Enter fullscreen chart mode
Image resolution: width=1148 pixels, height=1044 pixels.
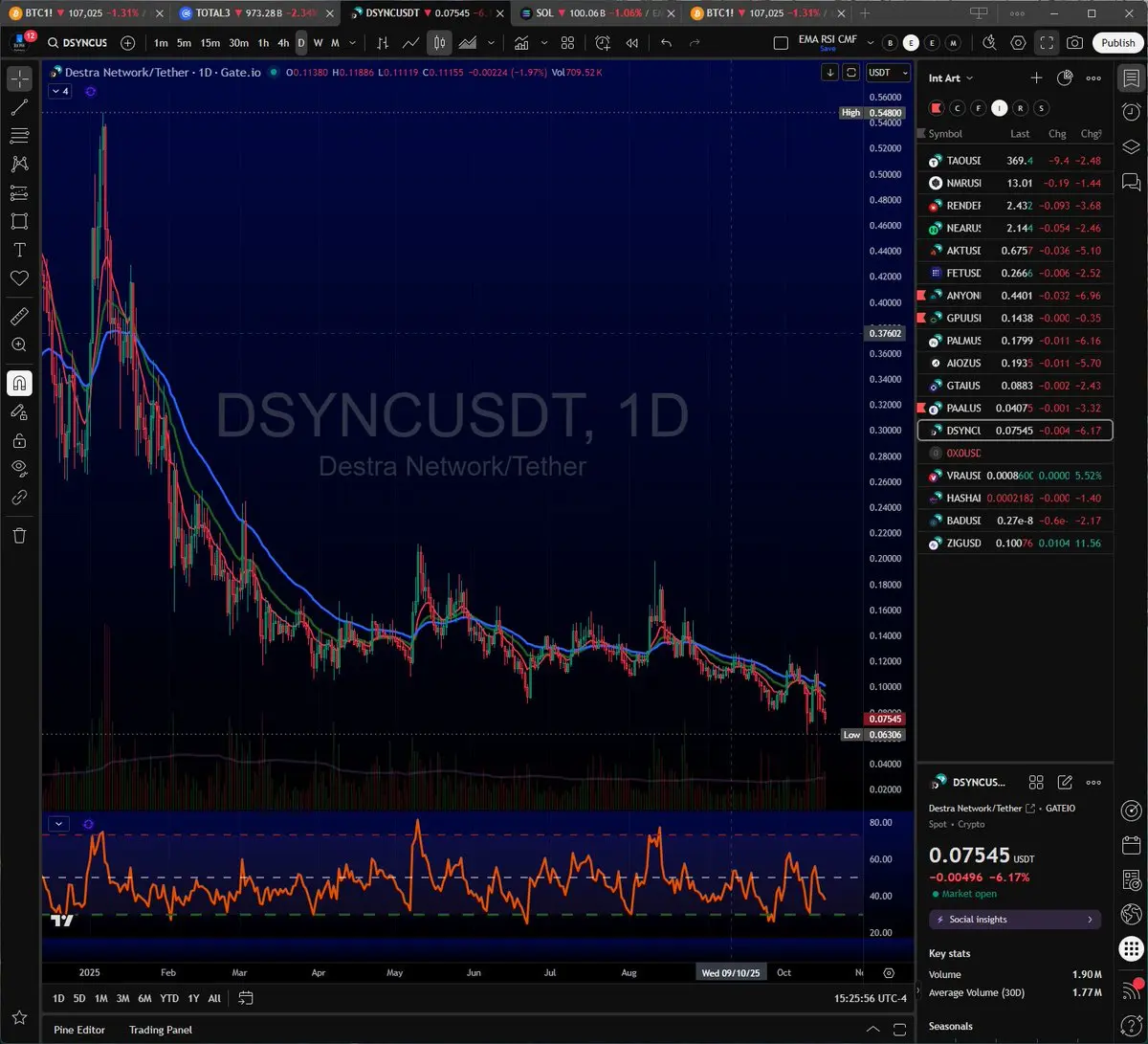(1047, 43)
